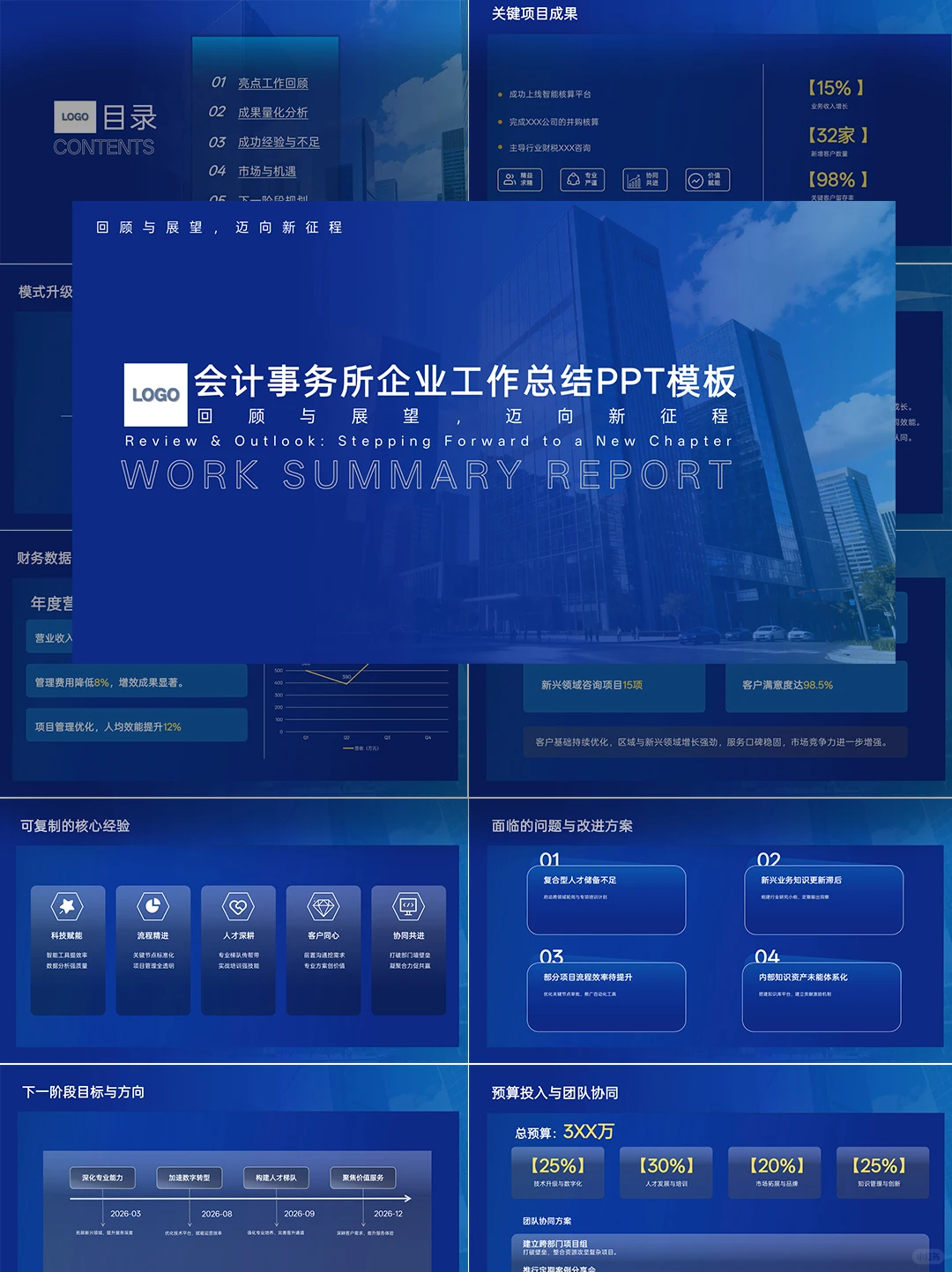
Task: Click the 20% 市场拓展与品牌 budget card
Action: coord(776,1172)
